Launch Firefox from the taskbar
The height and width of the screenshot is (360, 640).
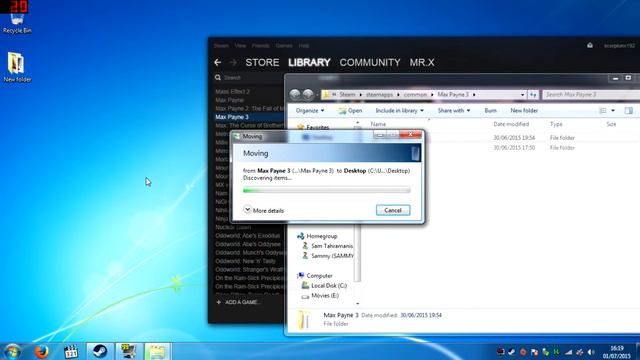[41, 351]
